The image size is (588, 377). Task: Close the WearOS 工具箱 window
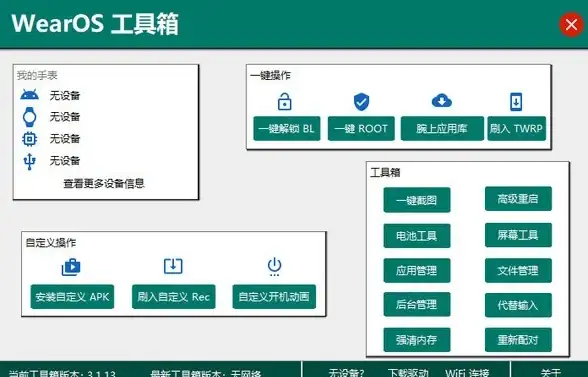[571, 25]
